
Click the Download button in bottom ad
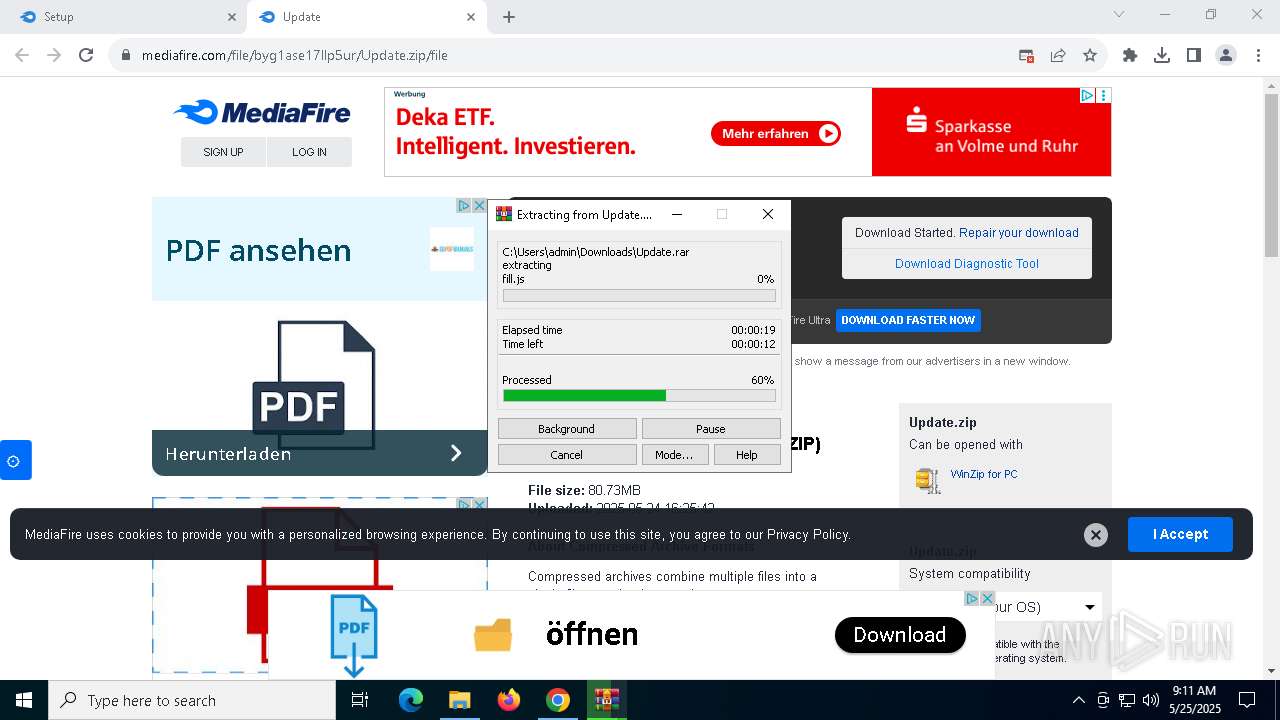pyautogui.click(x=900, y=635)
